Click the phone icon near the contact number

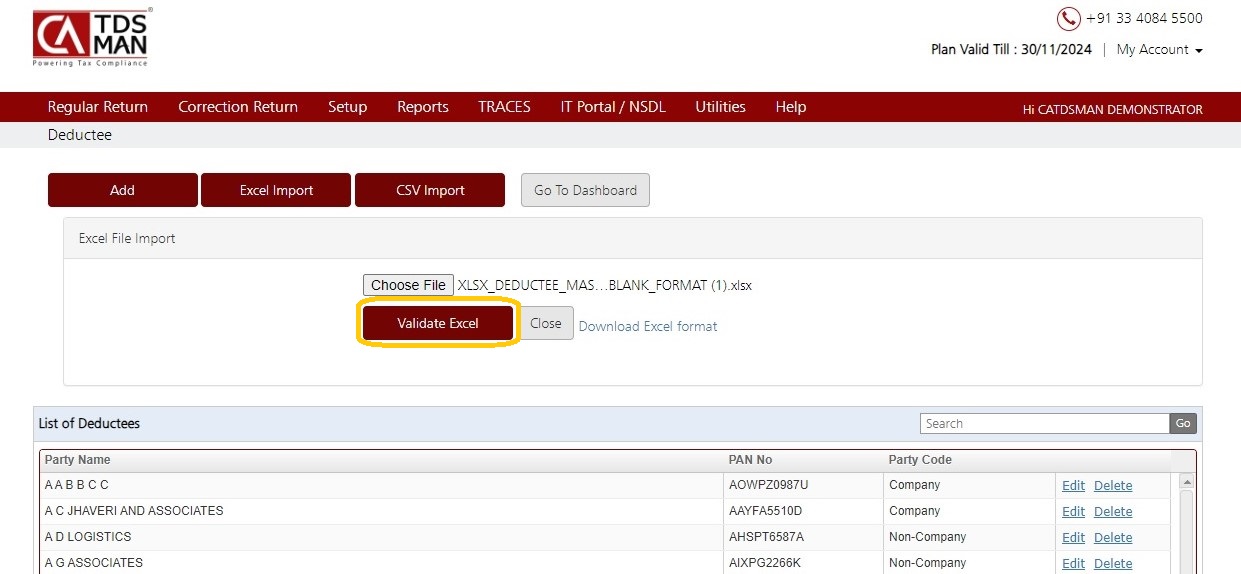click(1068, 19)
